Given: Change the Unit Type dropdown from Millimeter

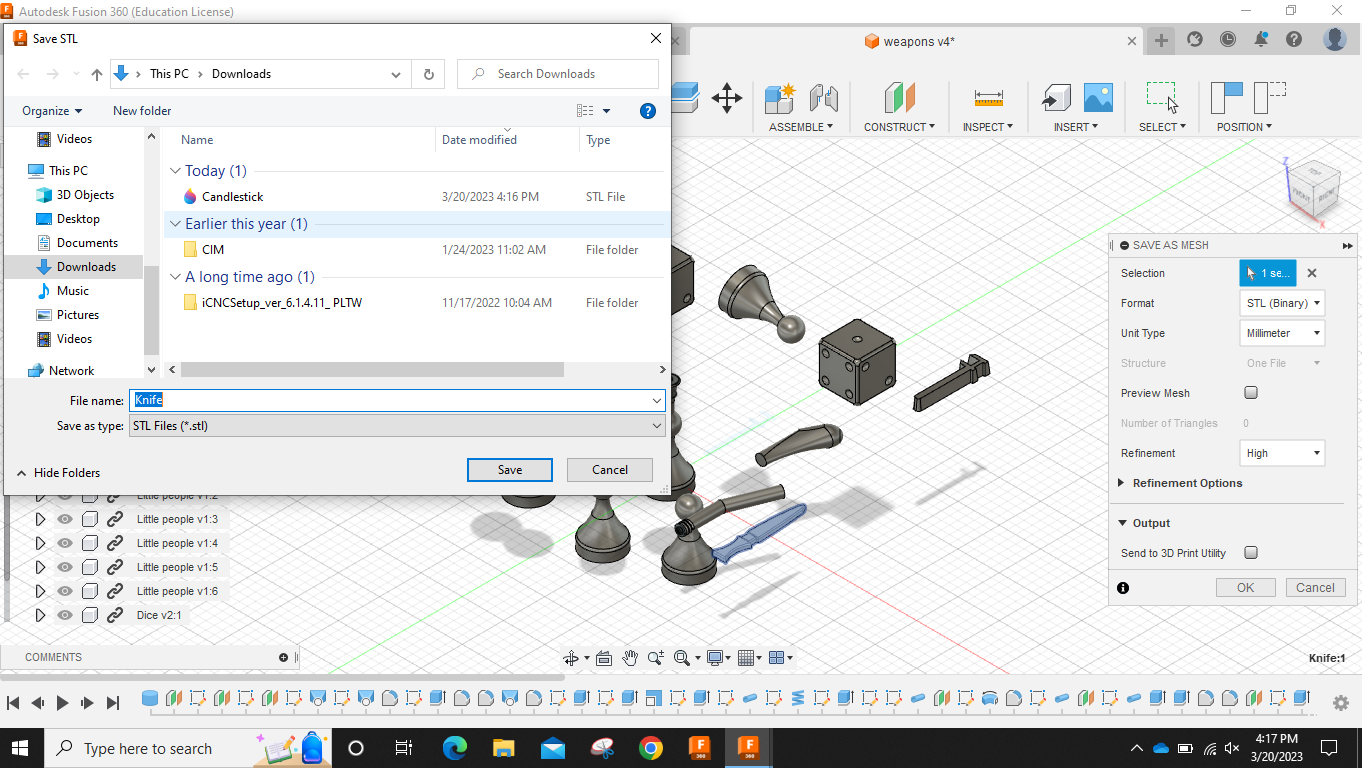Looking at the screenshot, I should point(1282,332).
